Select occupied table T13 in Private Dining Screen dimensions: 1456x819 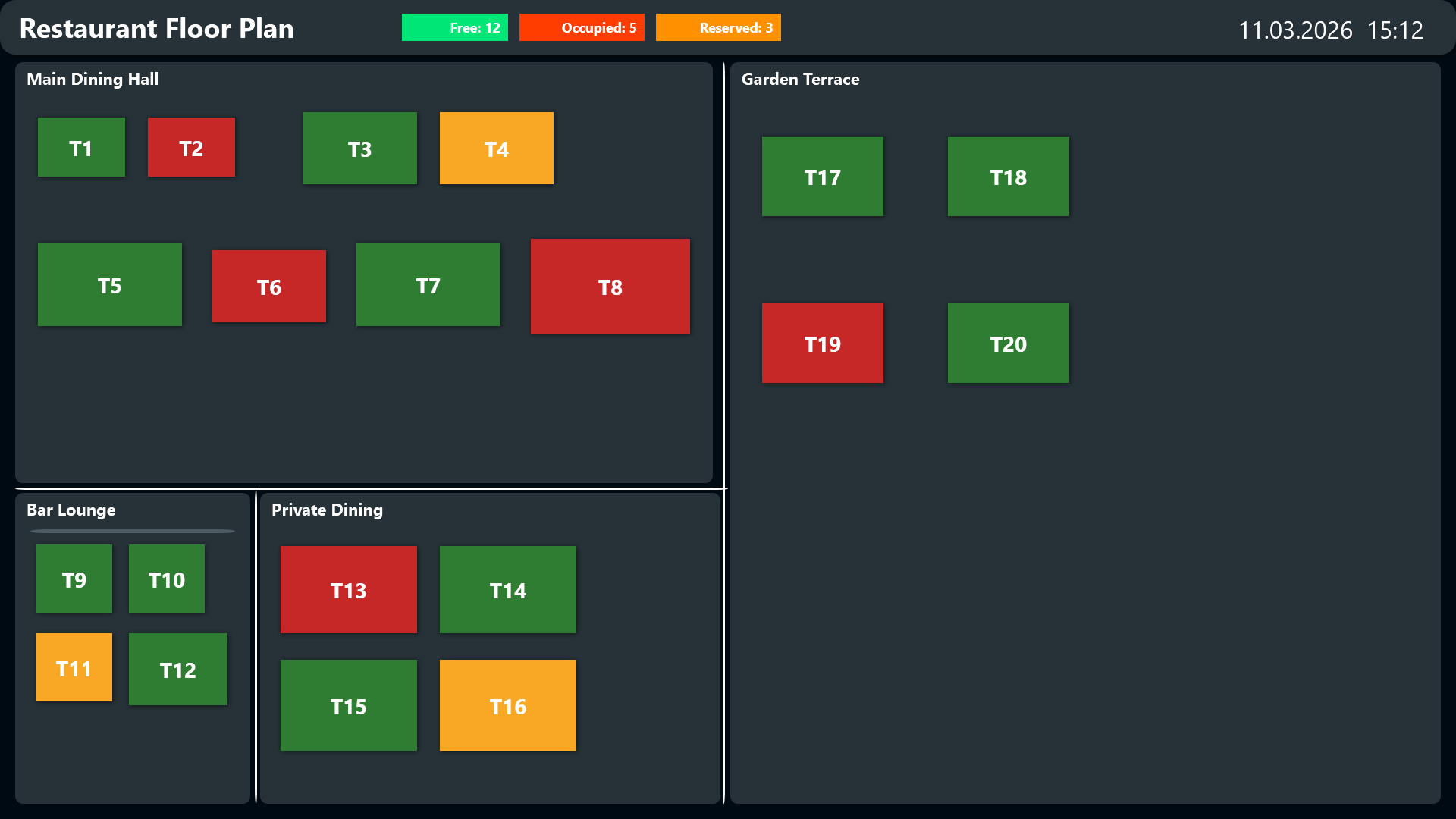click(x=348, y=589)
